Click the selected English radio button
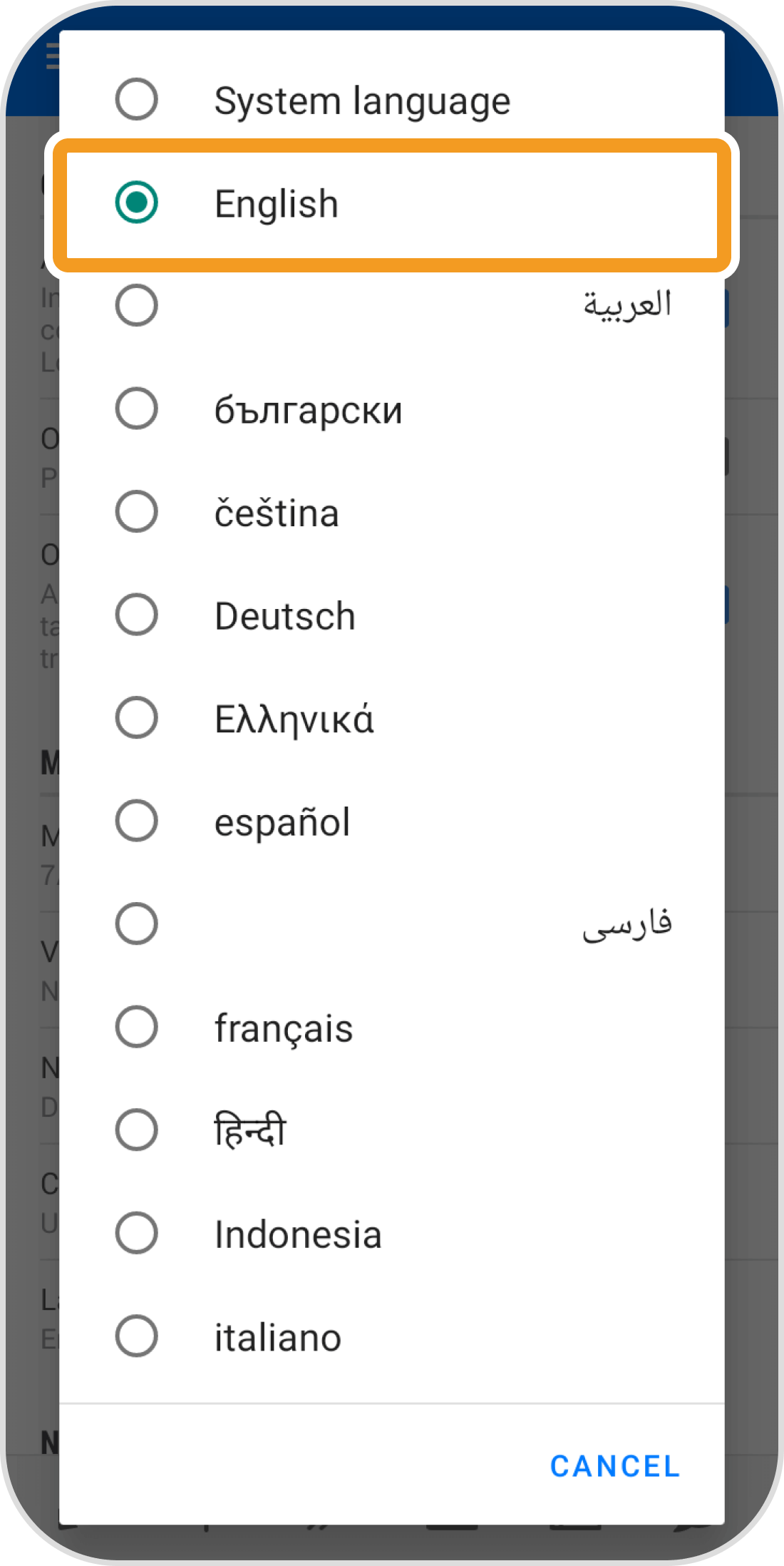Viewport: 784px width, 1566px height. [x=136, y=203]
